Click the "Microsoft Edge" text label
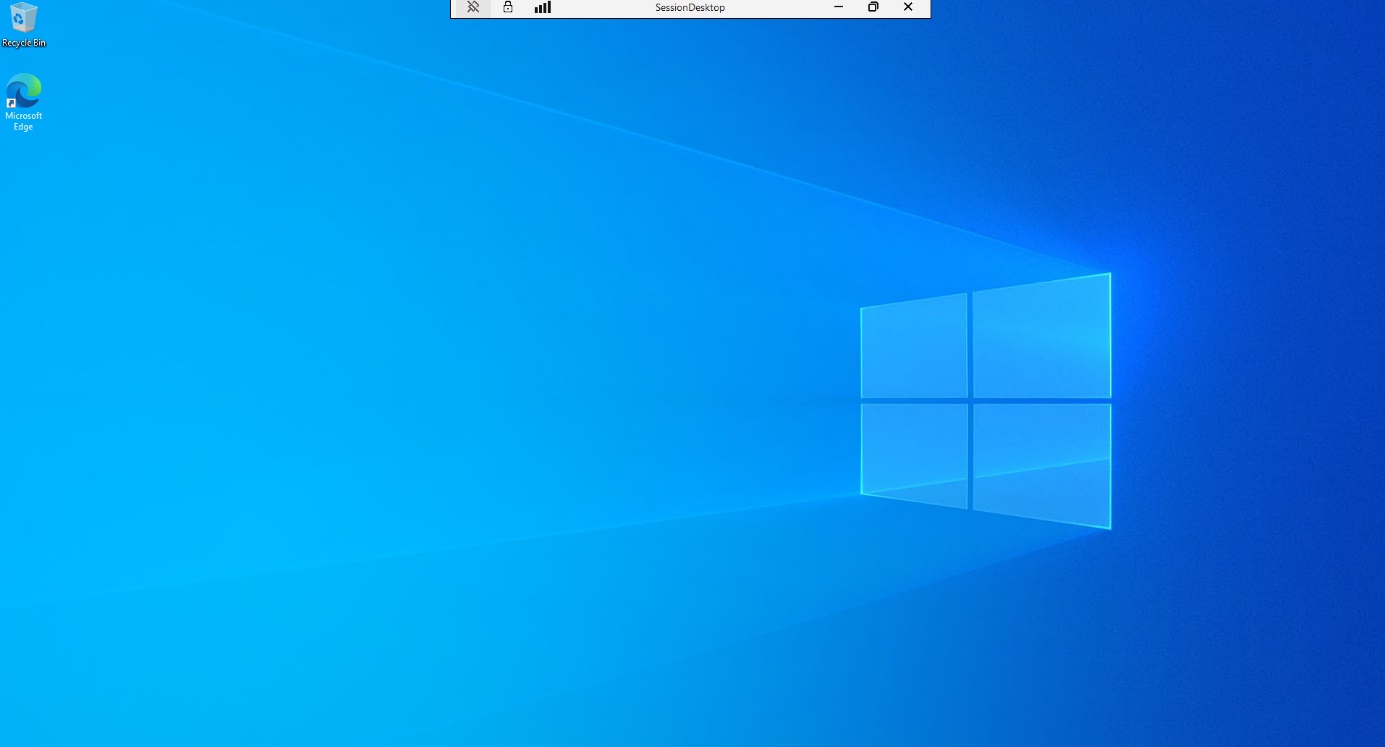 [23, 121]
